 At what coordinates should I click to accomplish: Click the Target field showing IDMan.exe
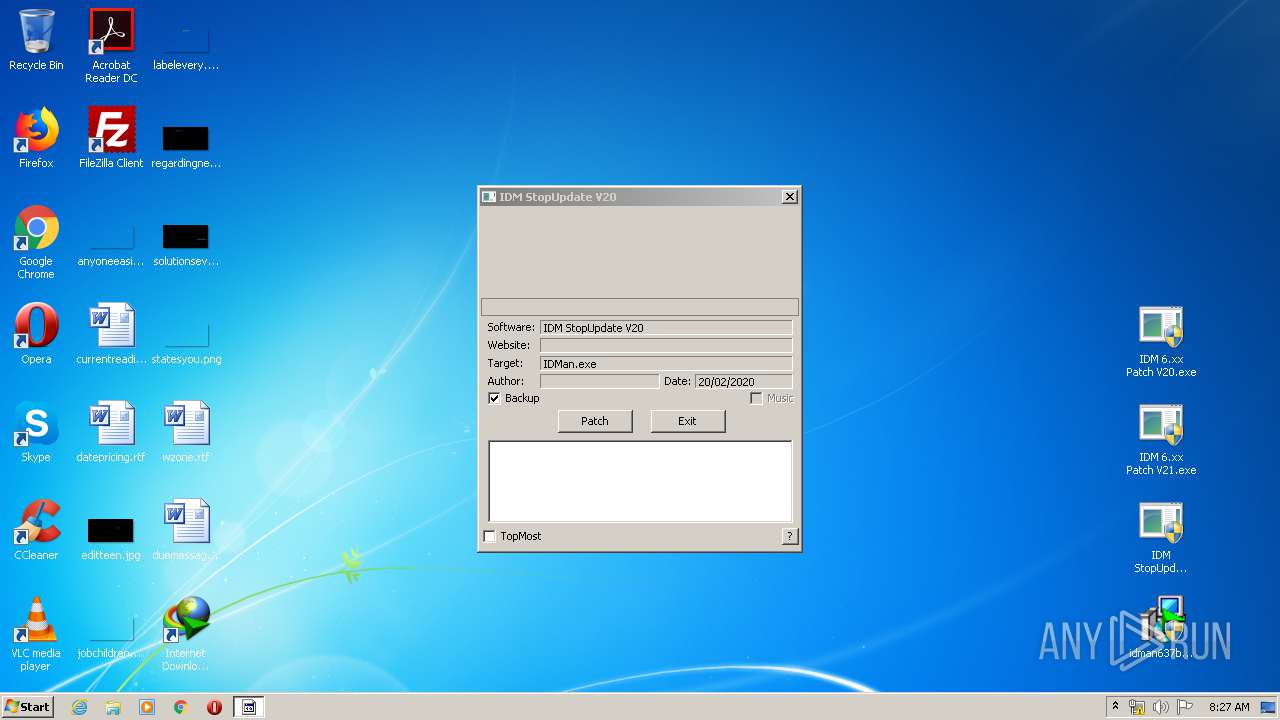pos(666,364)
